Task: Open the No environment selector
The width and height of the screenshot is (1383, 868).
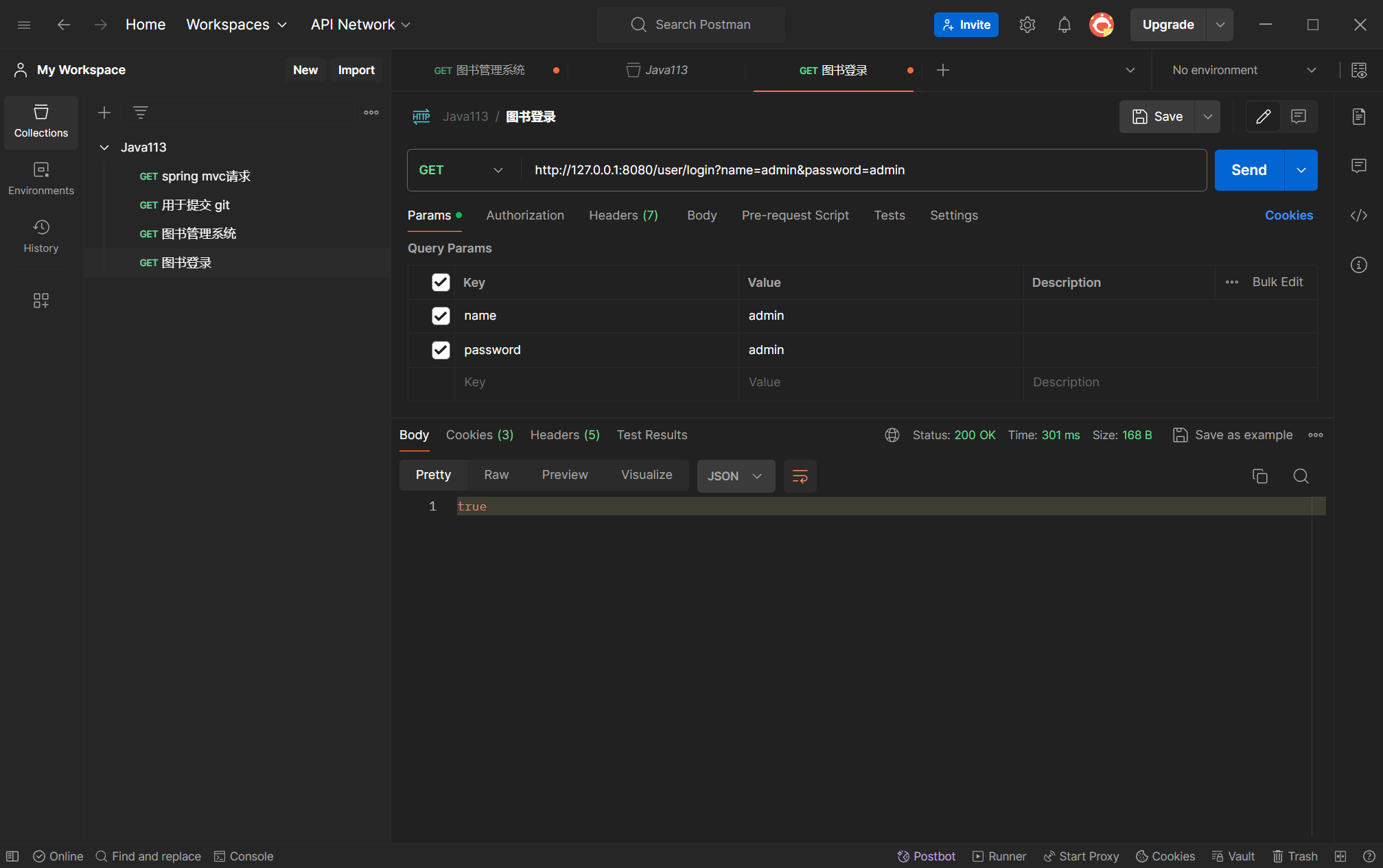Action: (x=1244, y=70)
